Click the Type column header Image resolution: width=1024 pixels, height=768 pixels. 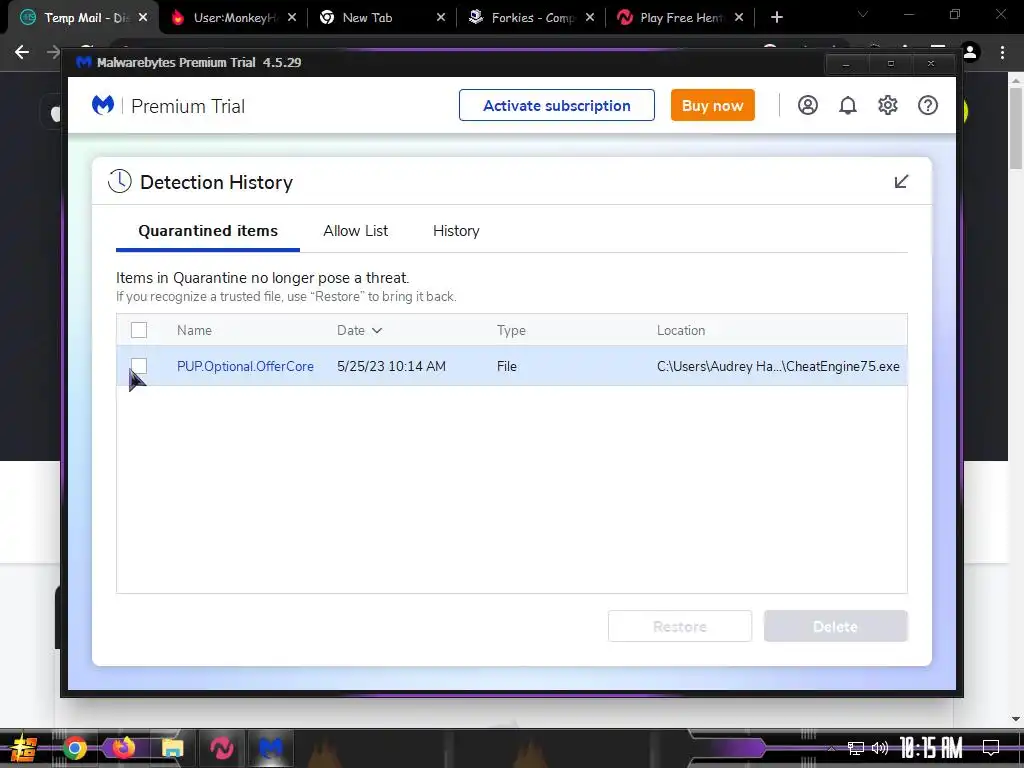click(511, 330)
